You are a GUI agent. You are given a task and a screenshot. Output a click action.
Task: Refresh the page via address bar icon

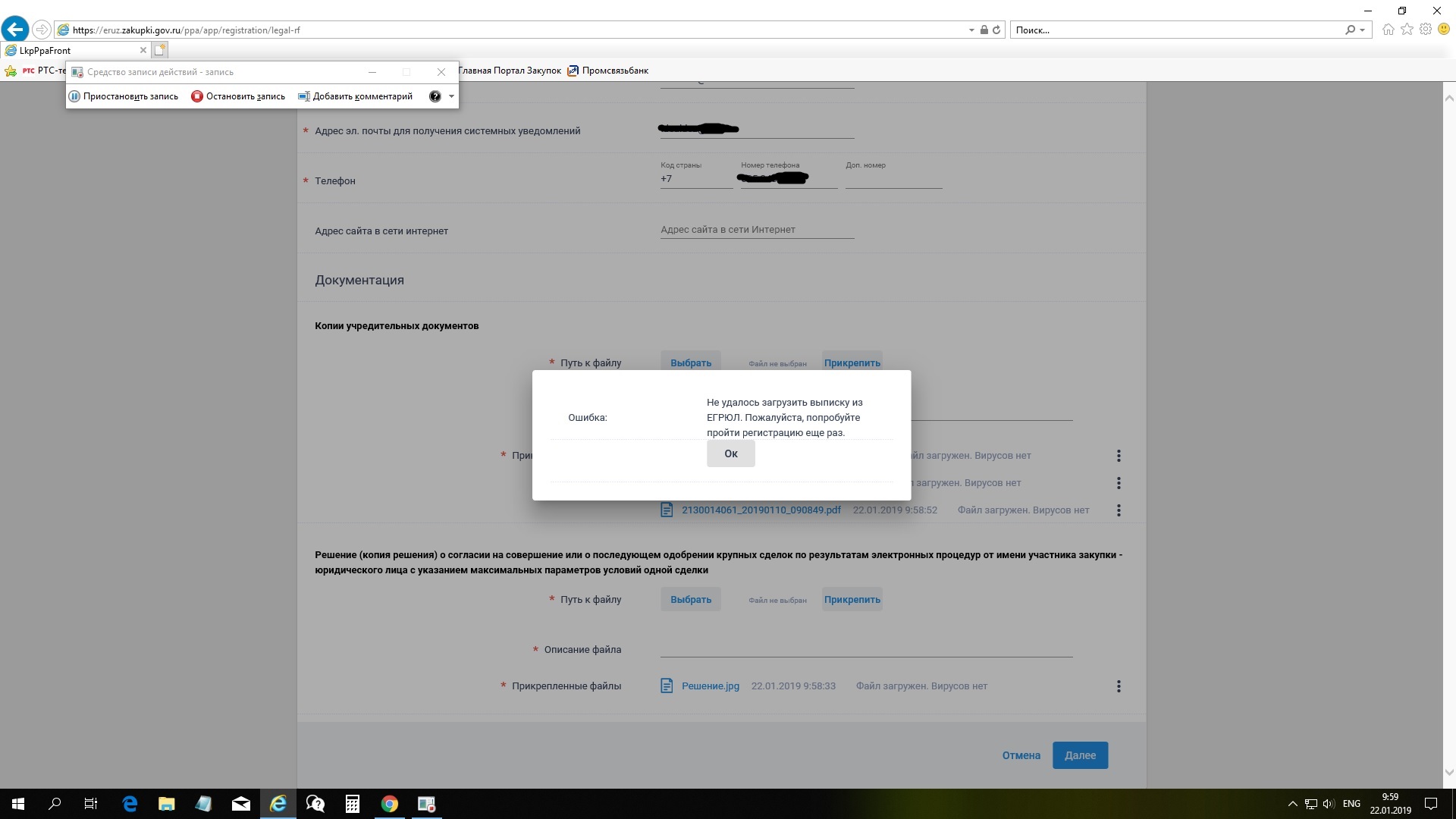(996, 30)
